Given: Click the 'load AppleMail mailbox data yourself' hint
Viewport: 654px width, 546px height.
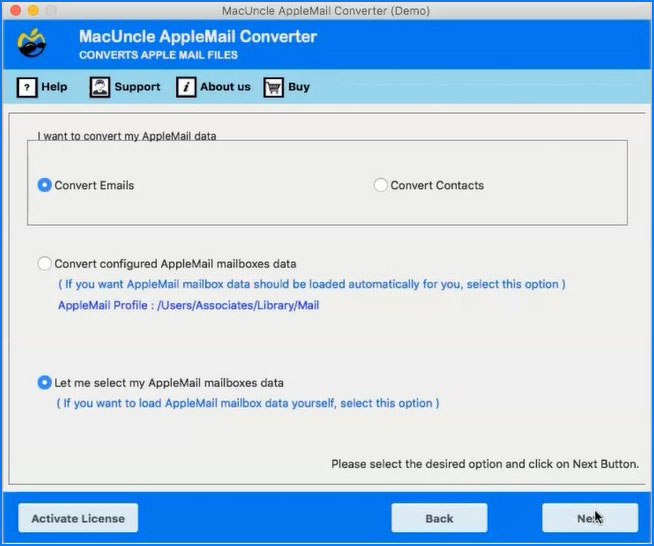Looking at the screenshot, I should [248, 403].
